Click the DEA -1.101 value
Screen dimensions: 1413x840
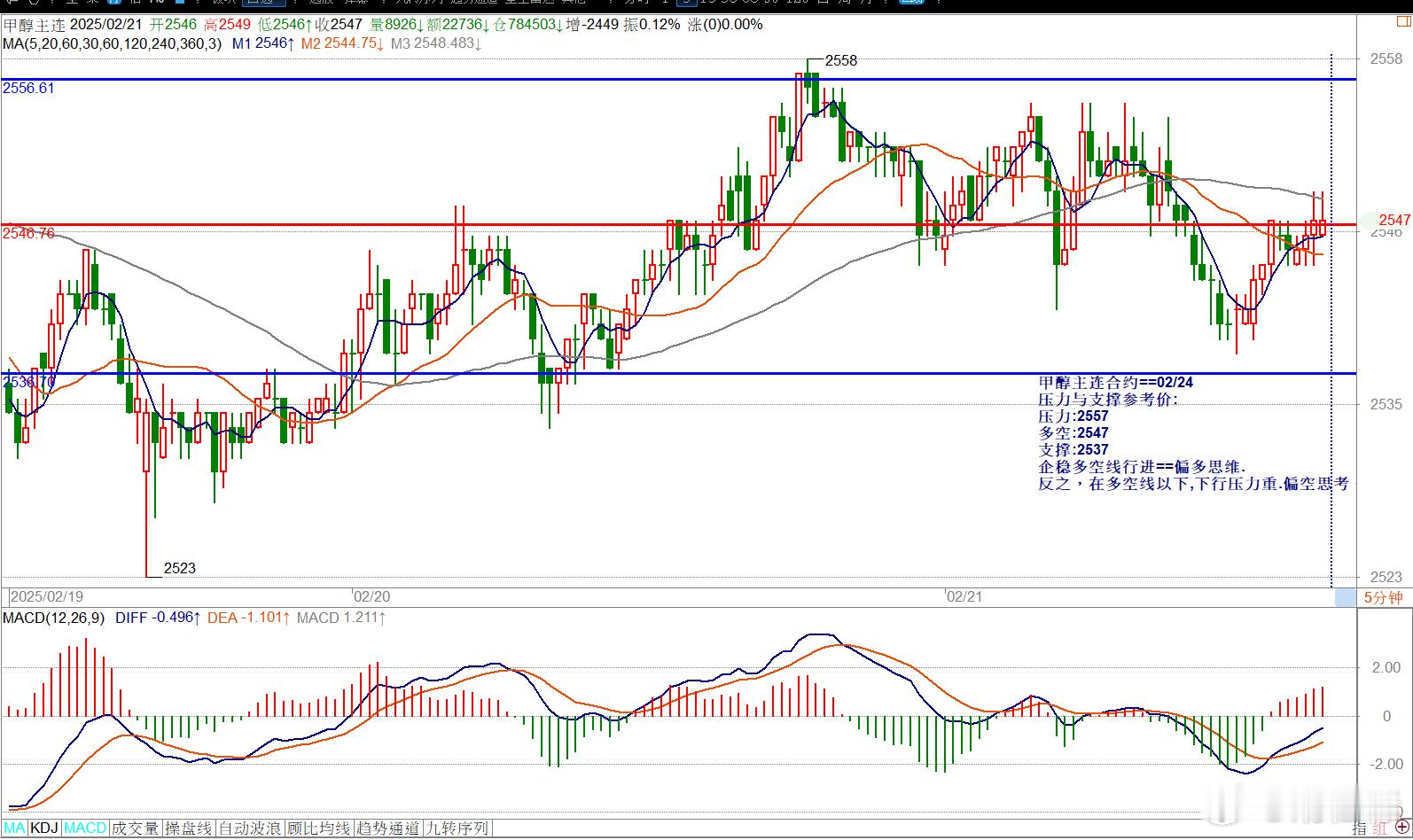click(x=248, y=618)
